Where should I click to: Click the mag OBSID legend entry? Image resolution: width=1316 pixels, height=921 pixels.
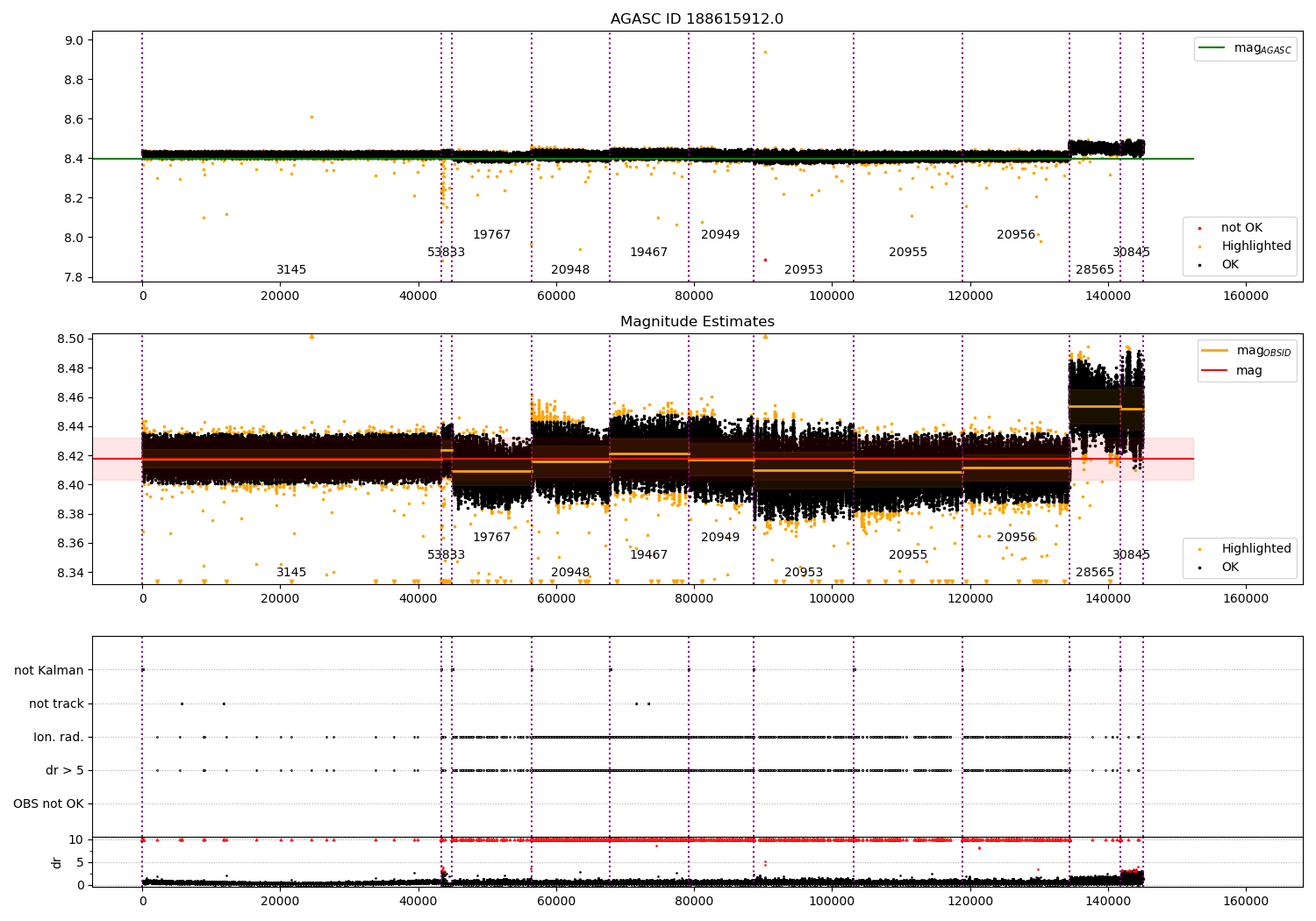(x=1245, y=351)
